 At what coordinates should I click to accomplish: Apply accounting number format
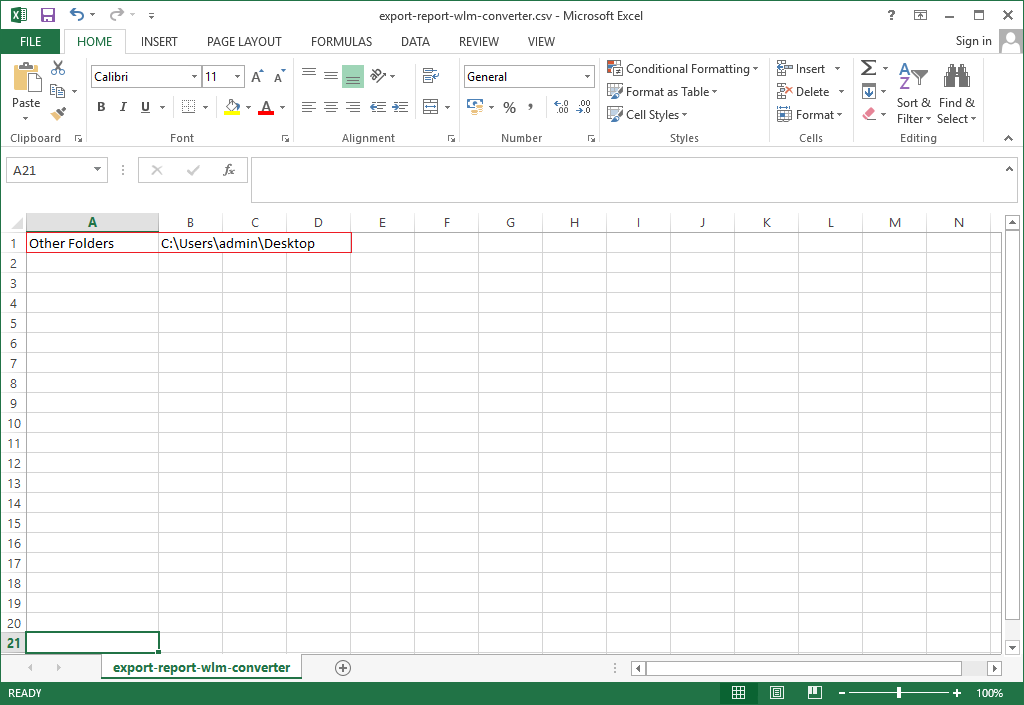(475, 107)
